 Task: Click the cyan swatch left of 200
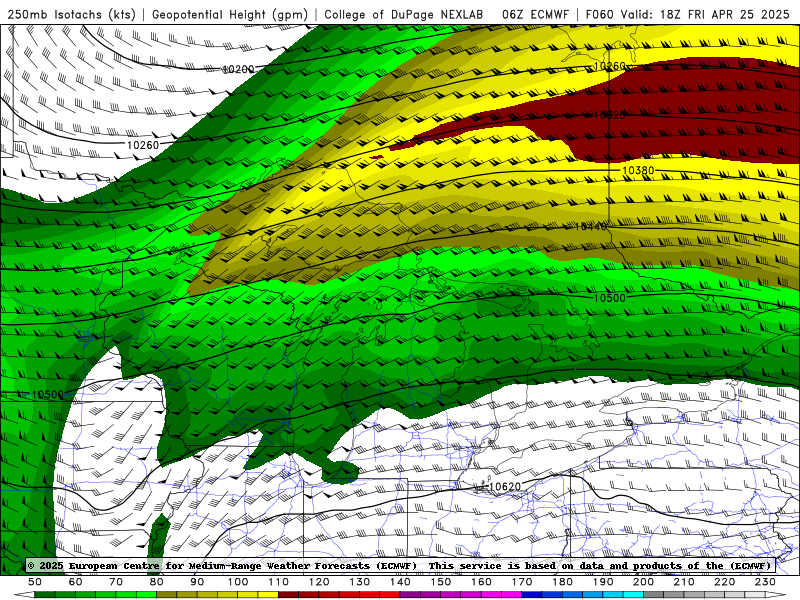[633, 595]
